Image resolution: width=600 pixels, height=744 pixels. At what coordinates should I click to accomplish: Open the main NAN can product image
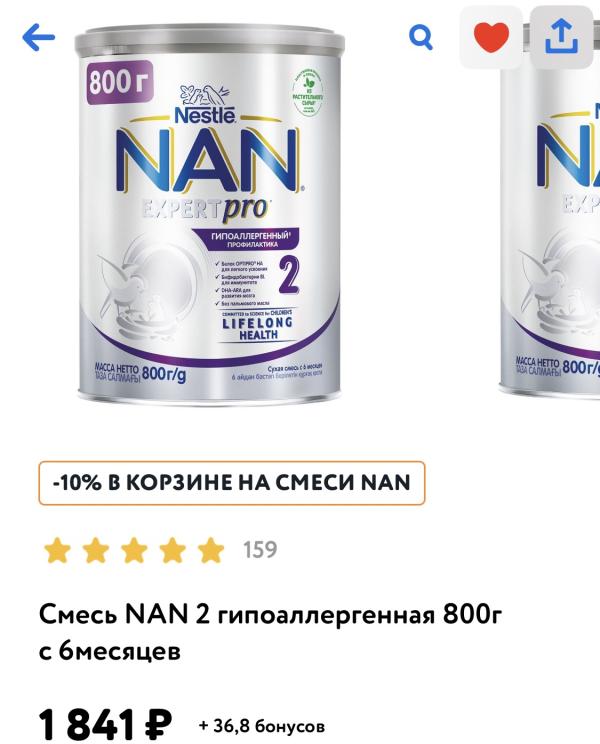coord(210,214)
